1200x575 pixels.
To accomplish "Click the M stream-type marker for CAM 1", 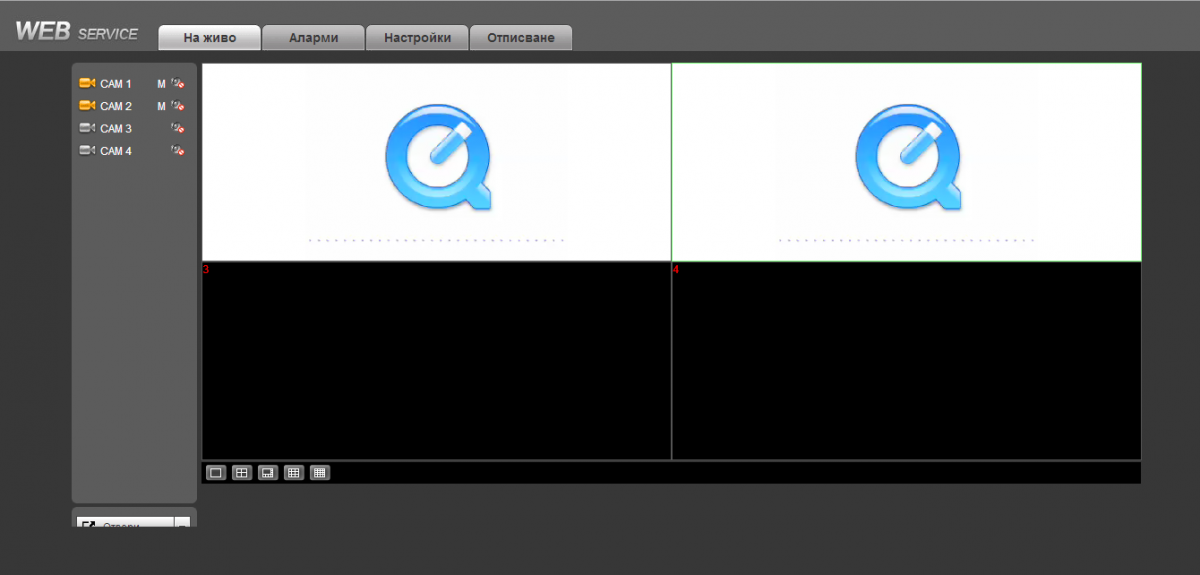I will pyautogui.click(x=161, y=84).
